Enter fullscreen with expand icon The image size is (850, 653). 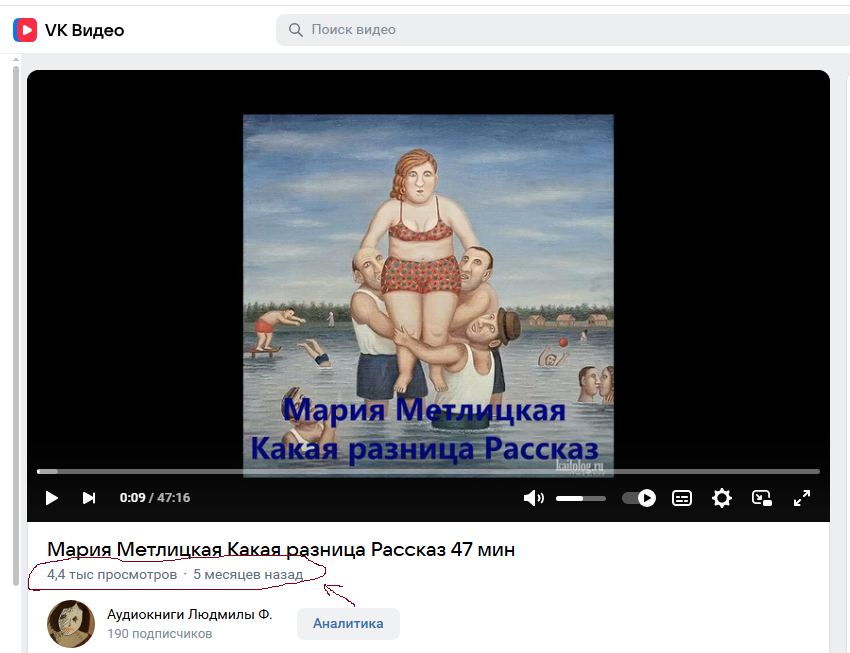pos(802,497)
